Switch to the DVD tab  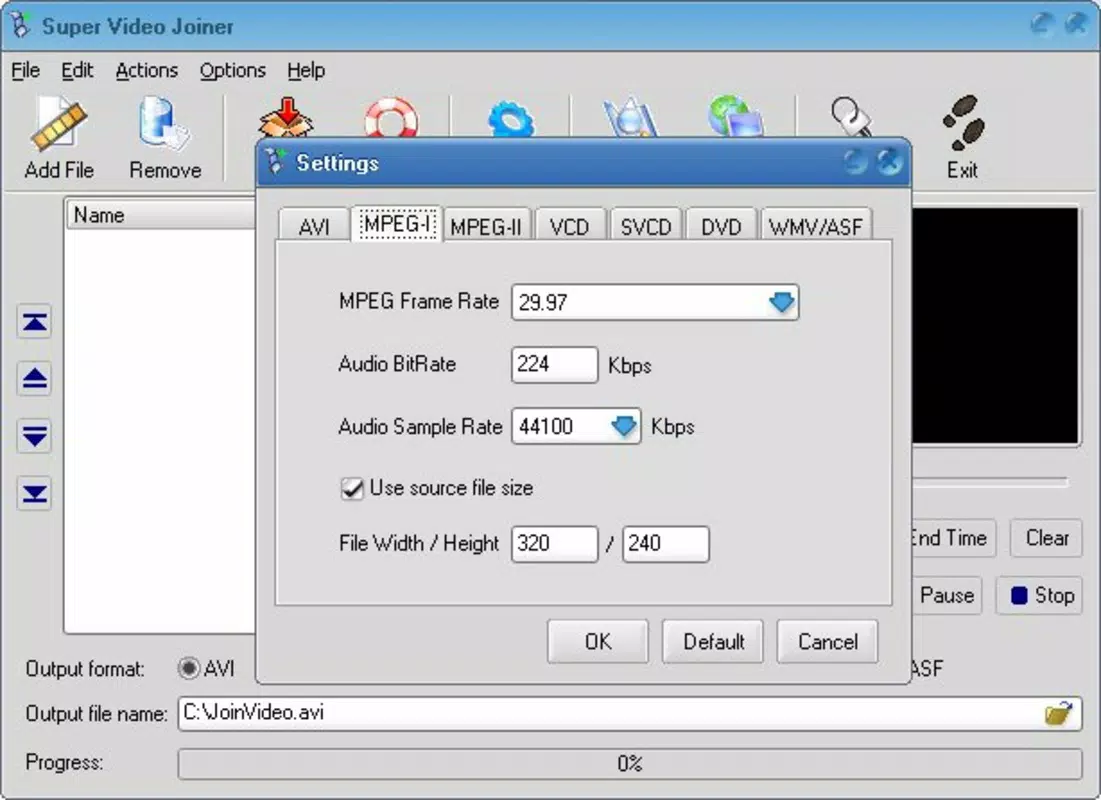click(x=721, y=226)
